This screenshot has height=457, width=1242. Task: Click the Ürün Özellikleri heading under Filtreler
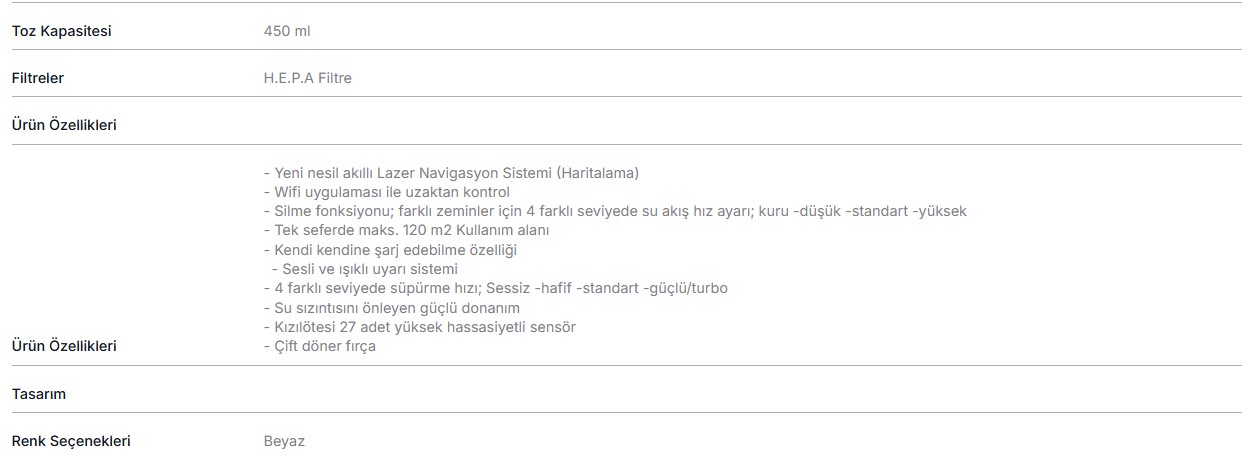tap(64, 125)
